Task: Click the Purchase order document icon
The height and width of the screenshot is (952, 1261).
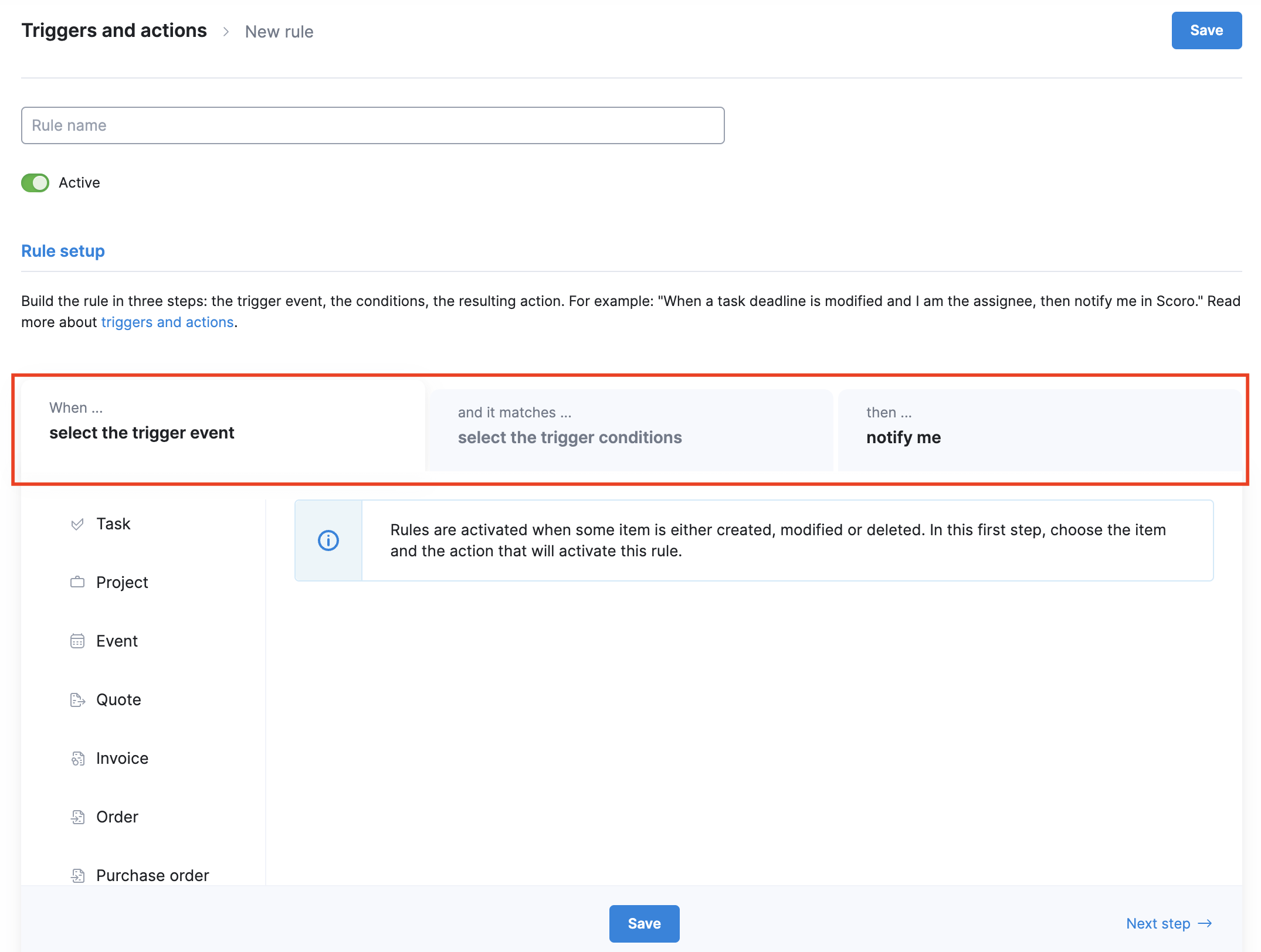Action: click(x=77, y=876)
